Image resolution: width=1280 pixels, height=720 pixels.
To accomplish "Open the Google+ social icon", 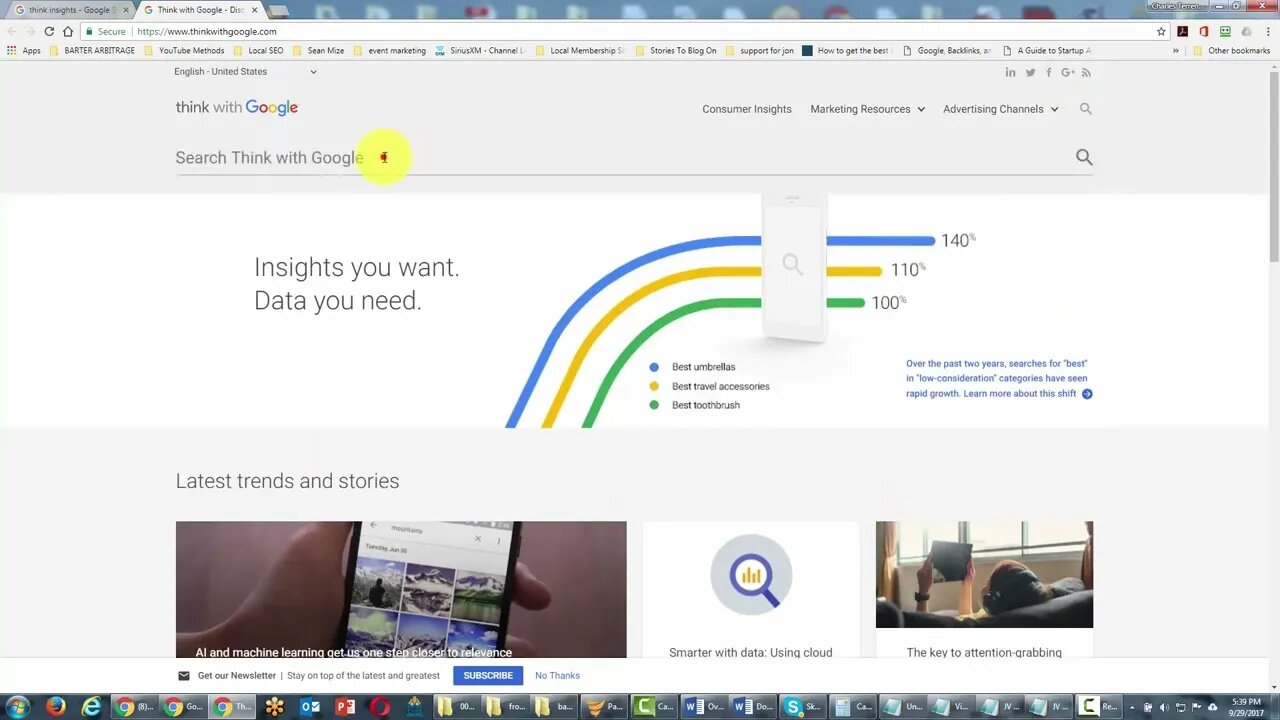I will (1068, 72).
